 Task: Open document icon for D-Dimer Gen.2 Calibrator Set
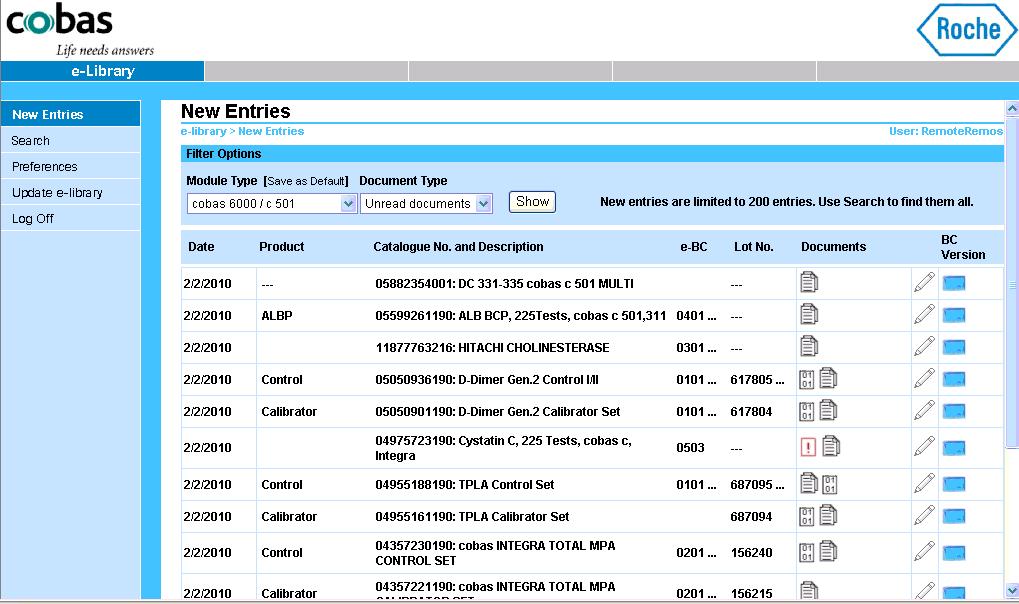click(828, 410)
